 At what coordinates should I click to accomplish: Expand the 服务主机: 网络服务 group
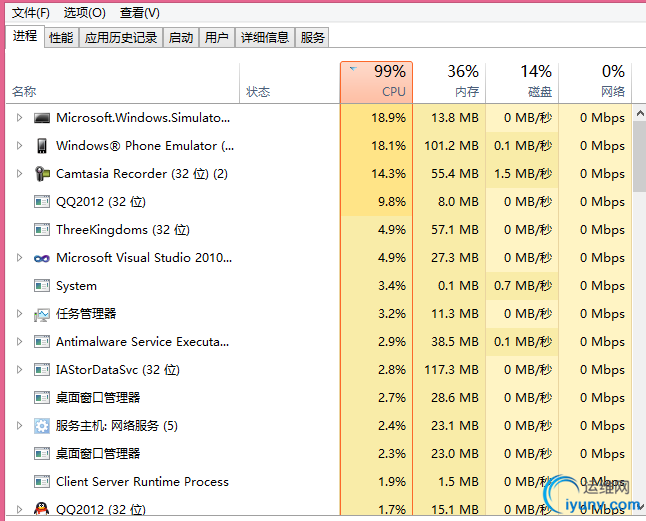[19, 426]
